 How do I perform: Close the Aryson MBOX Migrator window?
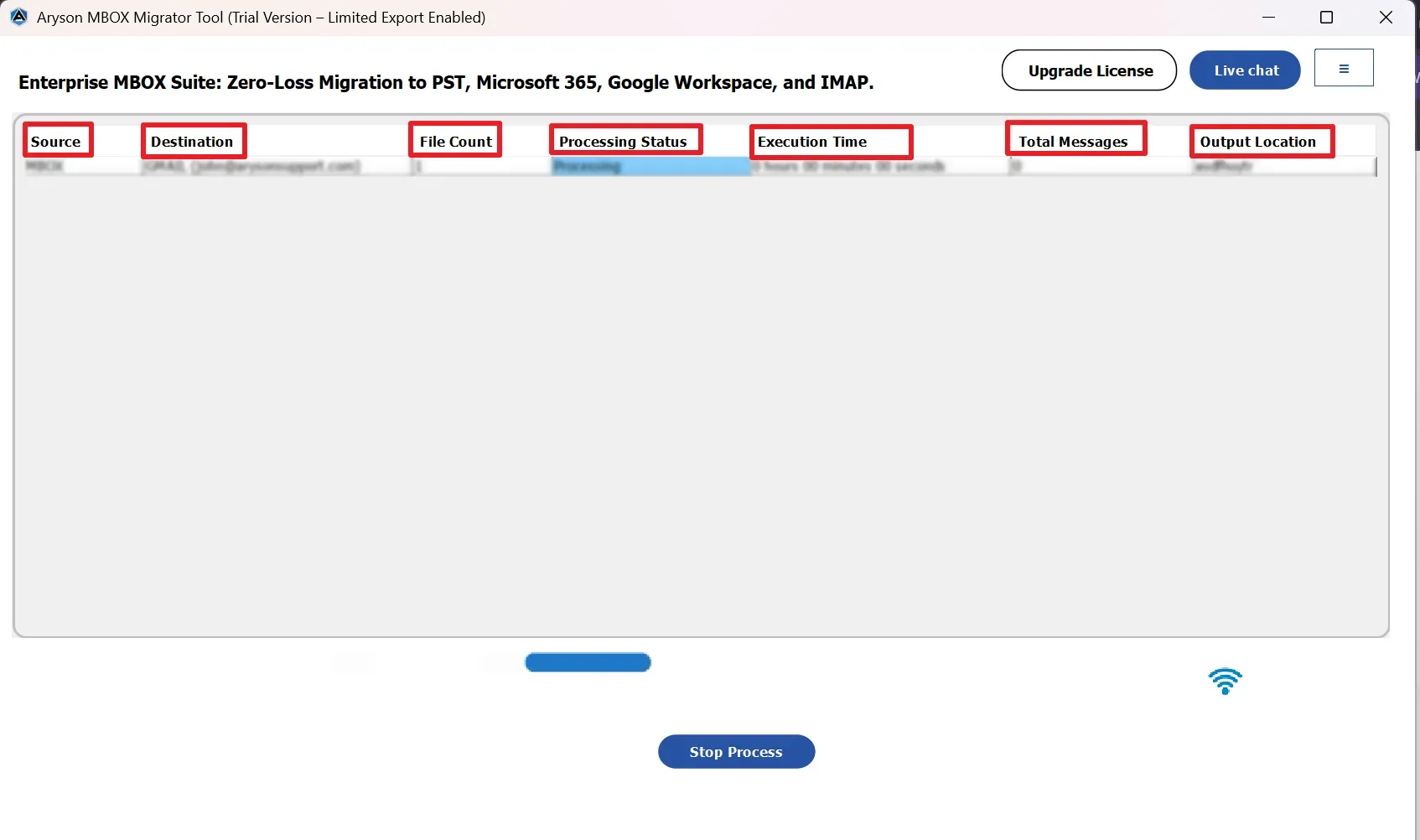pyautogui.click(x=1385, y=17)
